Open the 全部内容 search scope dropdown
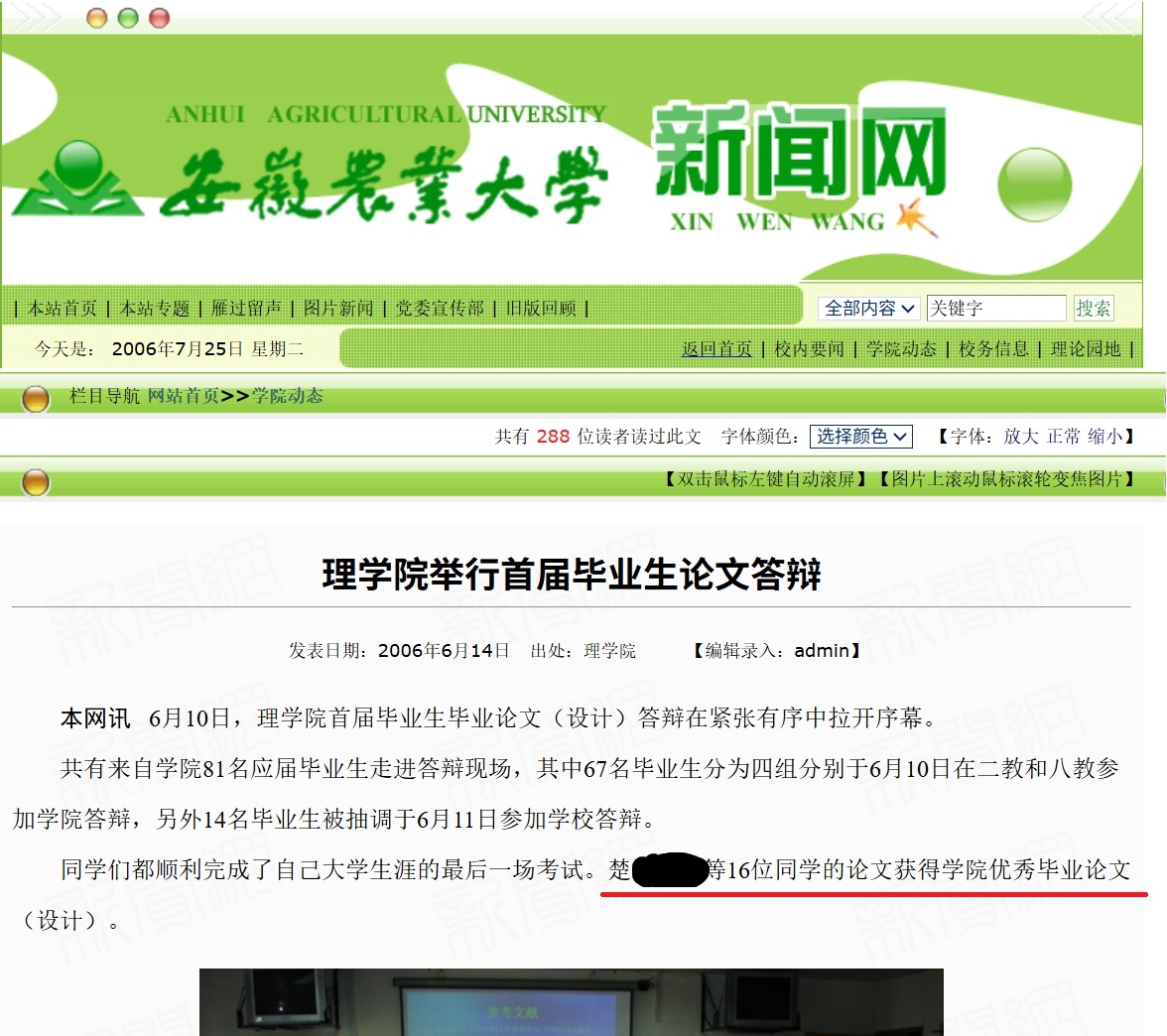 868,308
